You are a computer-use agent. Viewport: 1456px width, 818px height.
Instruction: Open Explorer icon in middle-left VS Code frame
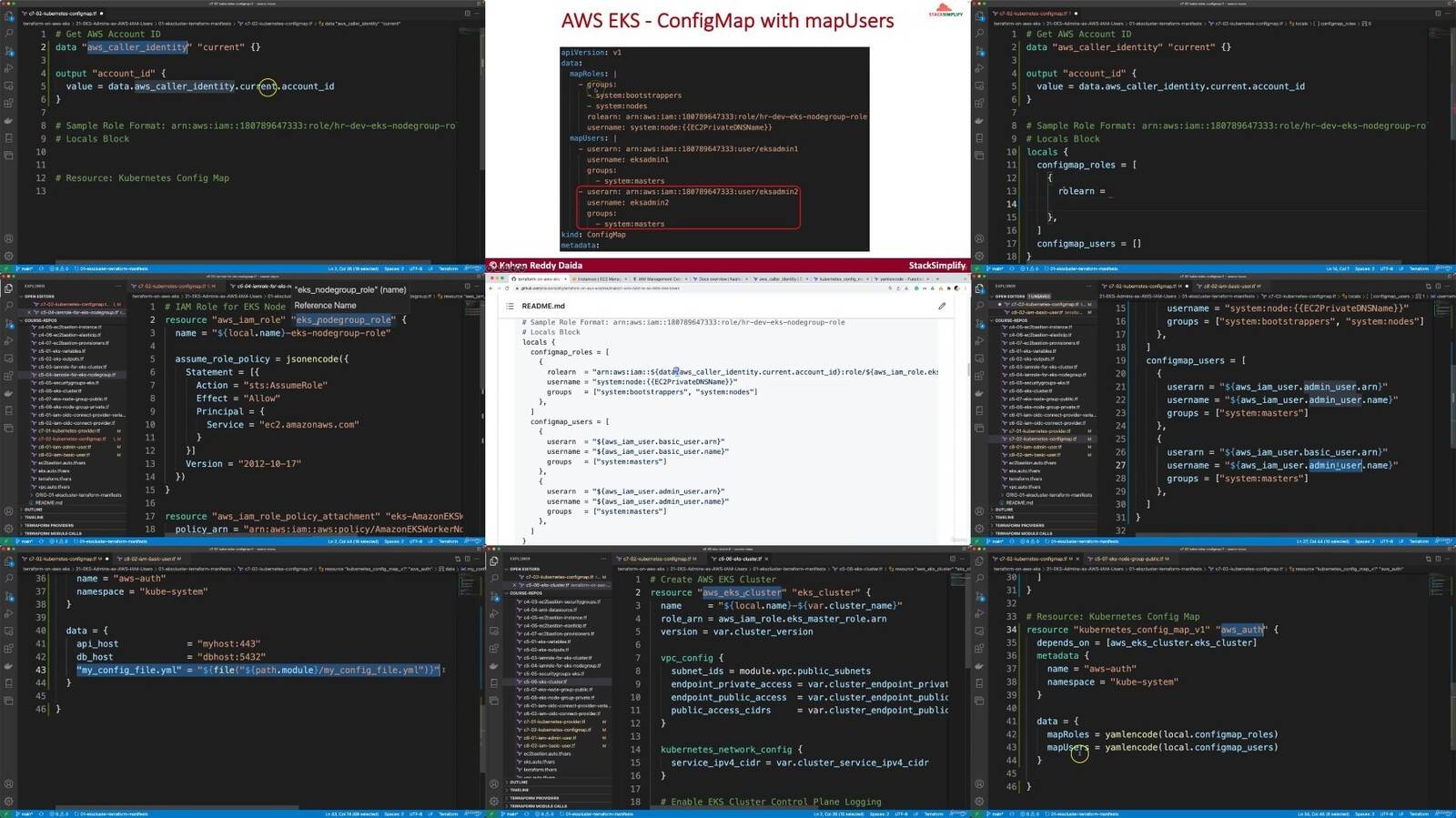9,288
